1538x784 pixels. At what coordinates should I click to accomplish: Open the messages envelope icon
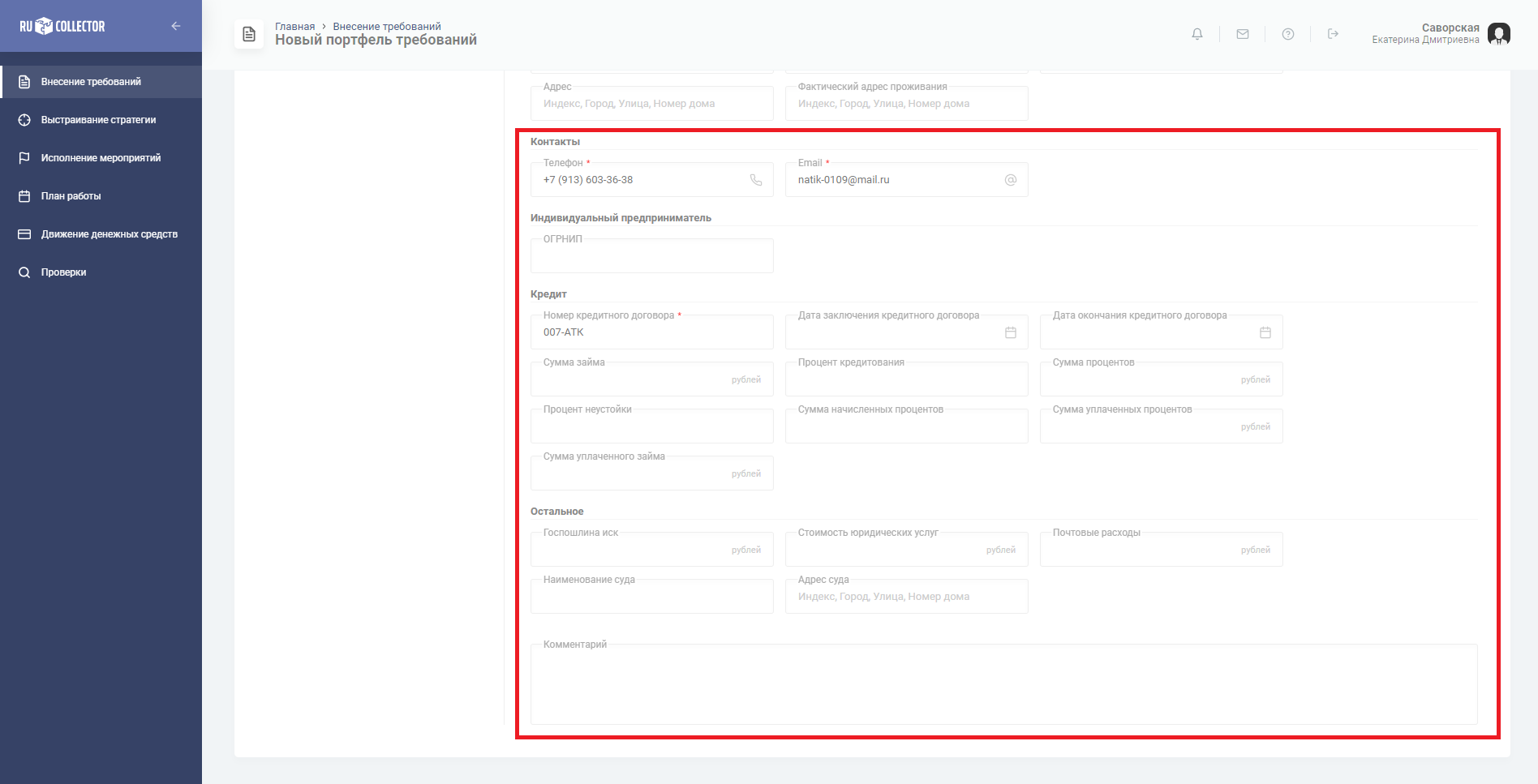pyautogui.click(x=1243, y=34)
